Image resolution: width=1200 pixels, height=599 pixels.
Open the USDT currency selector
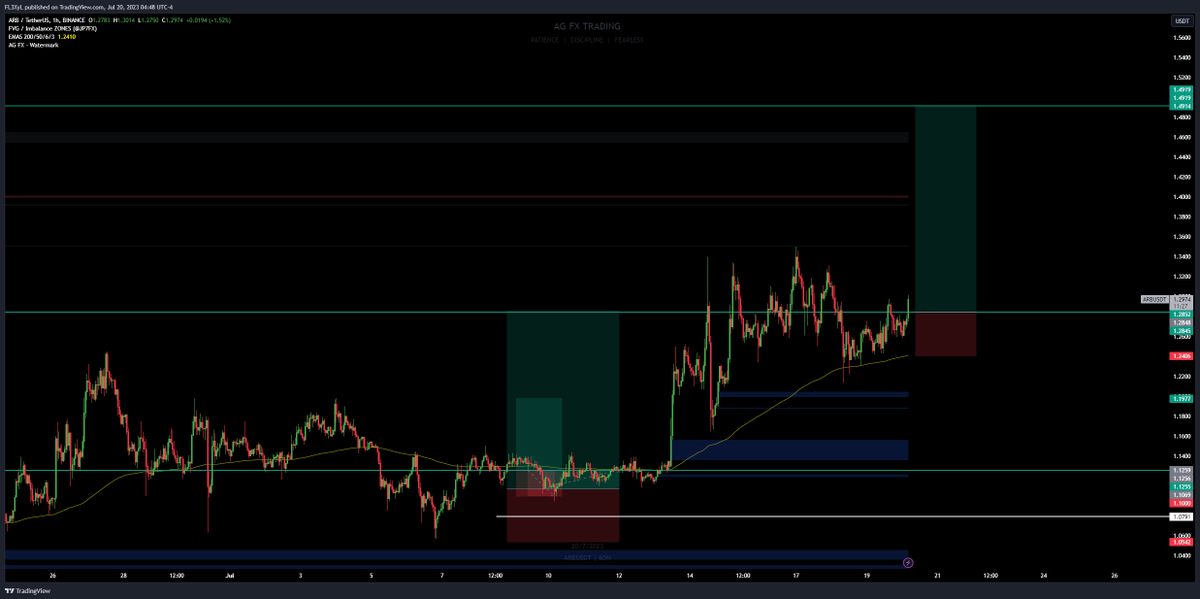pos(1181,21)
